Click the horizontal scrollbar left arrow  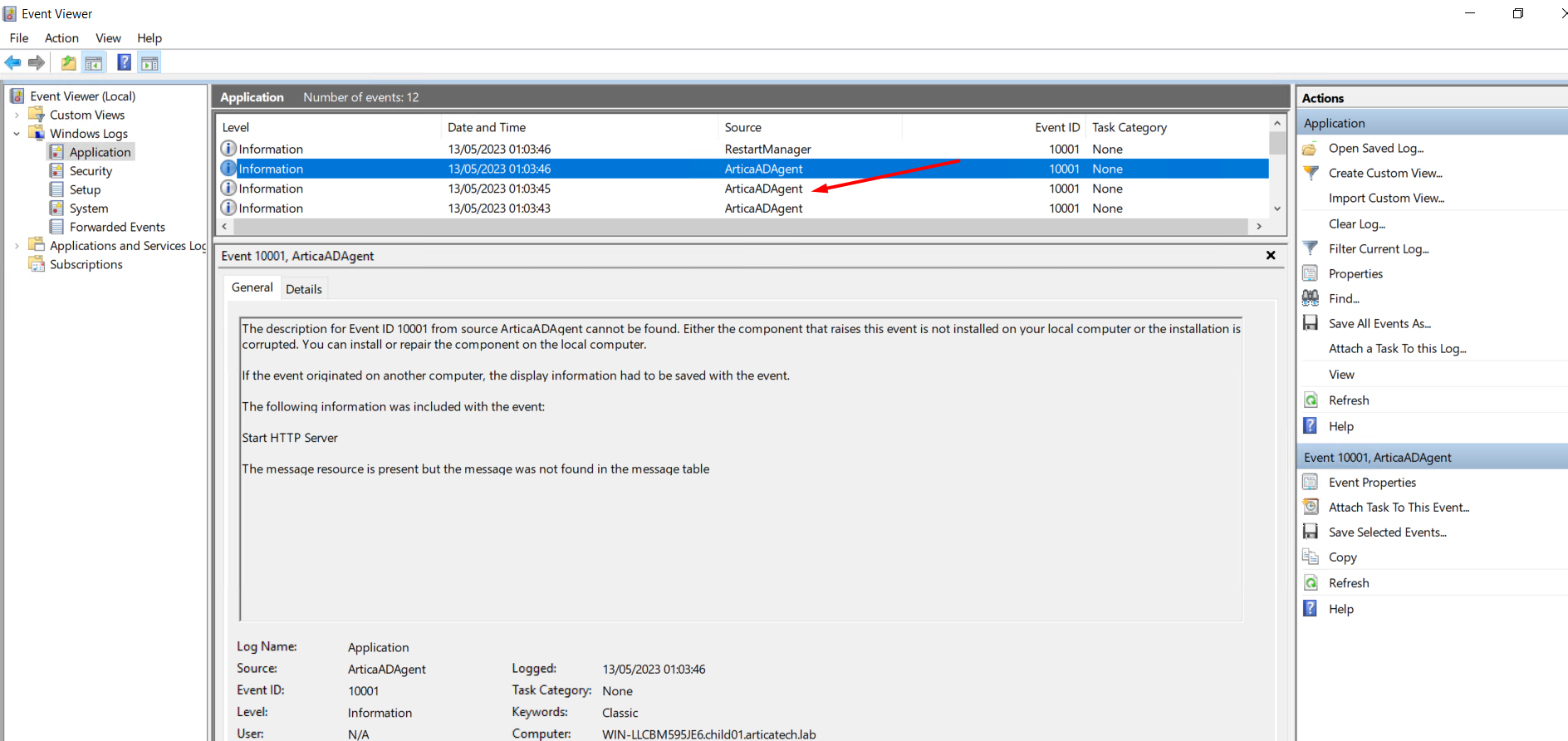224,226
